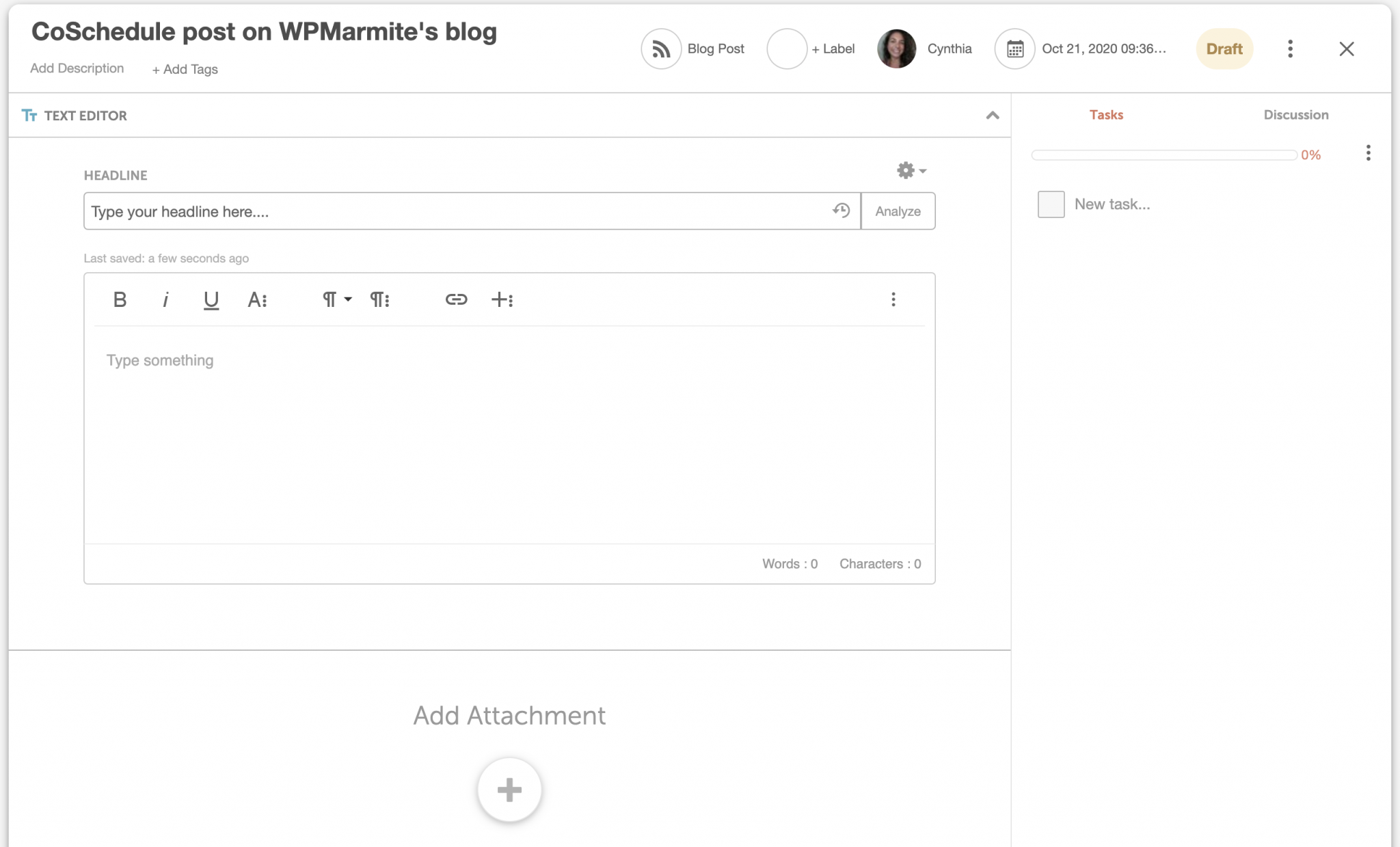This screenshot has height=847, width=1400.
Task: Open paragraph more options icon
Action: [x=380, y=299]
